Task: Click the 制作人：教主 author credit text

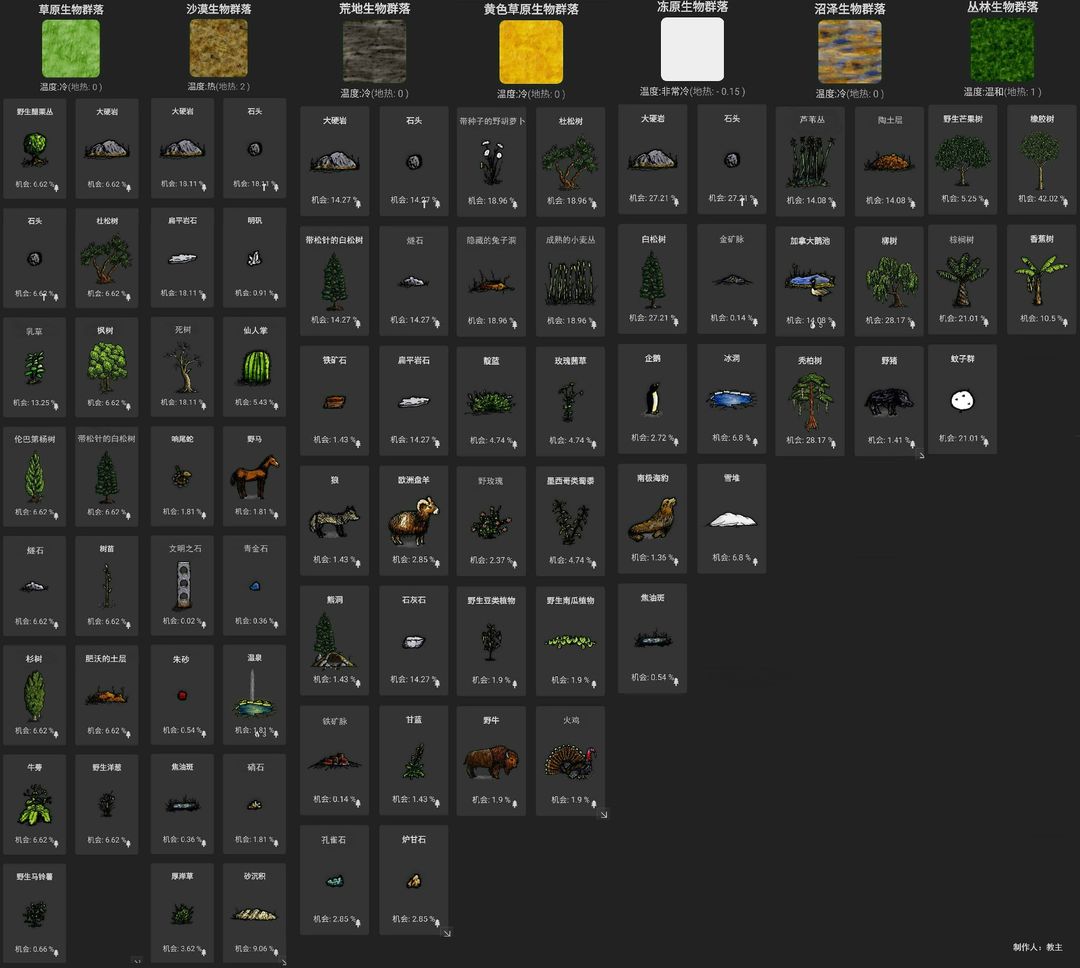Action: click(1037, 946)
